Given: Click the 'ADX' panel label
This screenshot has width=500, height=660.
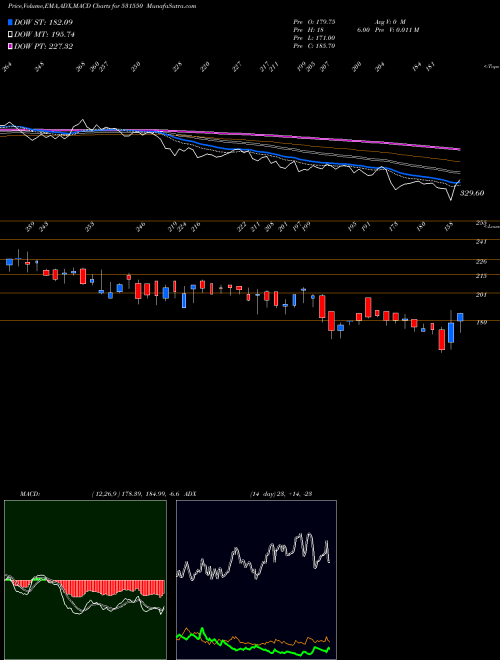Looking at the screenshot, I should click(191, 494).
